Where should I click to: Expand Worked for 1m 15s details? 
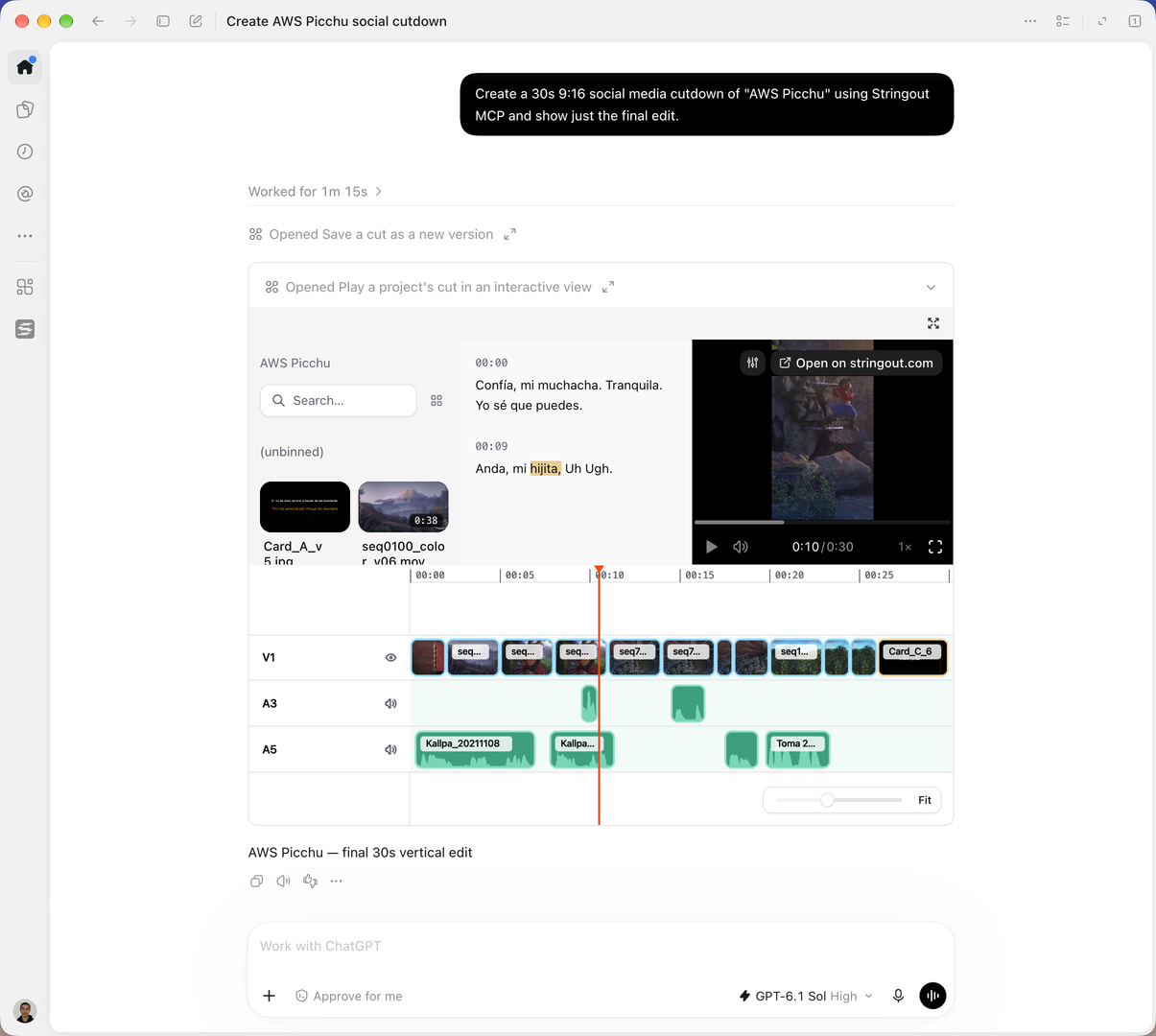[x=316, y=192]
